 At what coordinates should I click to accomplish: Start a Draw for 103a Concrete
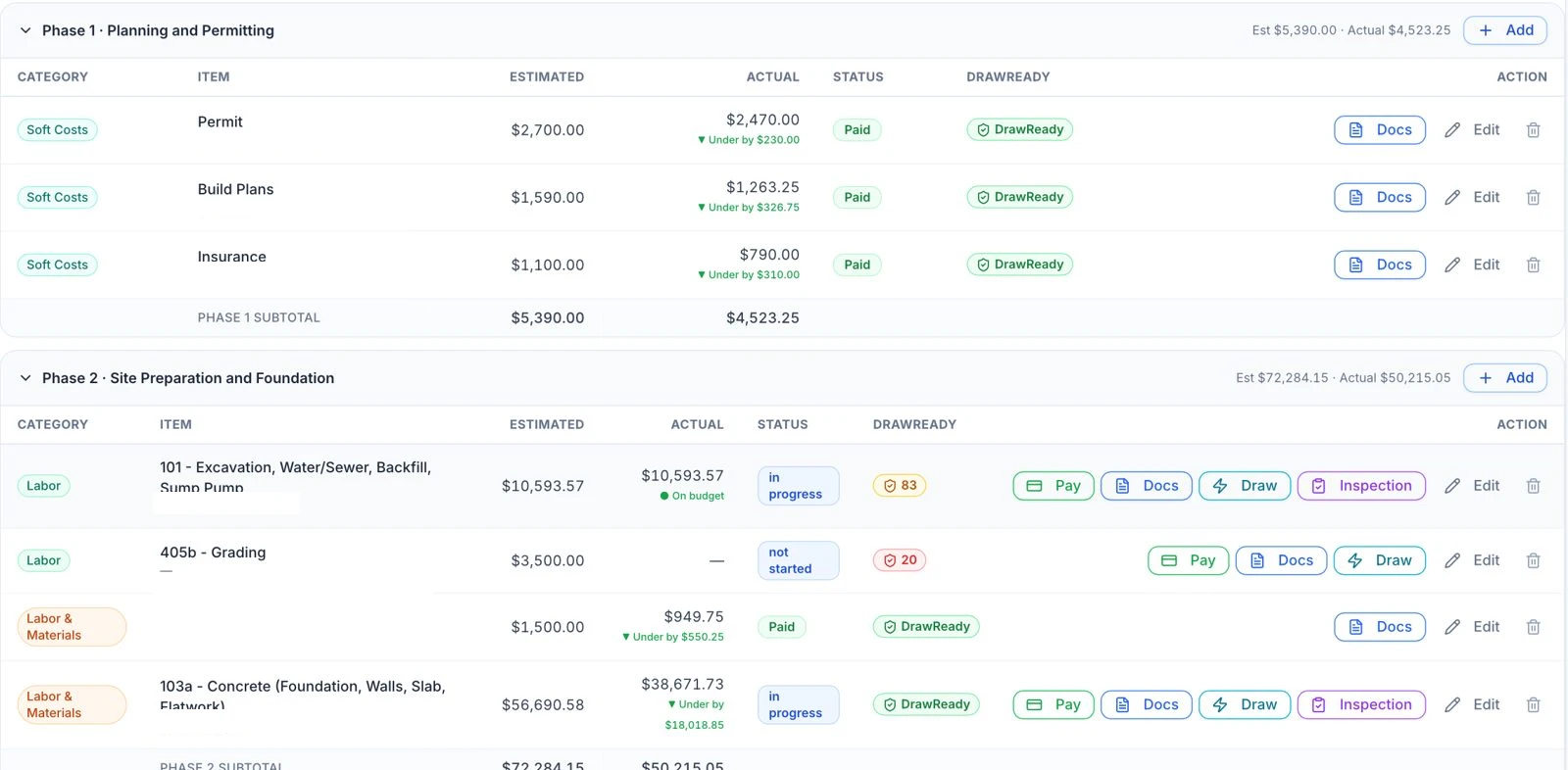(x=1245, y=704)
